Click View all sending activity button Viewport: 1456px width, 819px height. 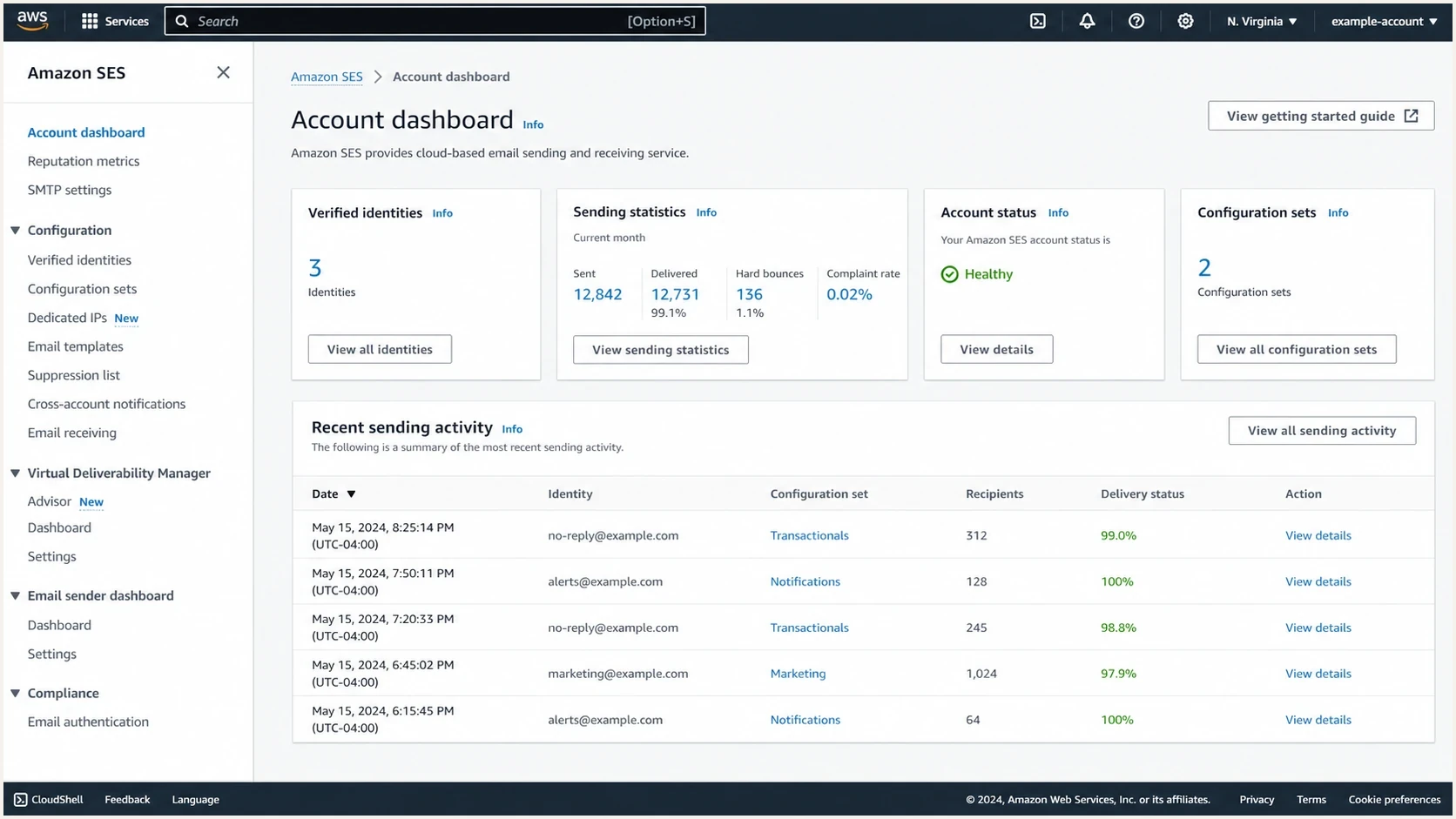(x=1322, y=431)
